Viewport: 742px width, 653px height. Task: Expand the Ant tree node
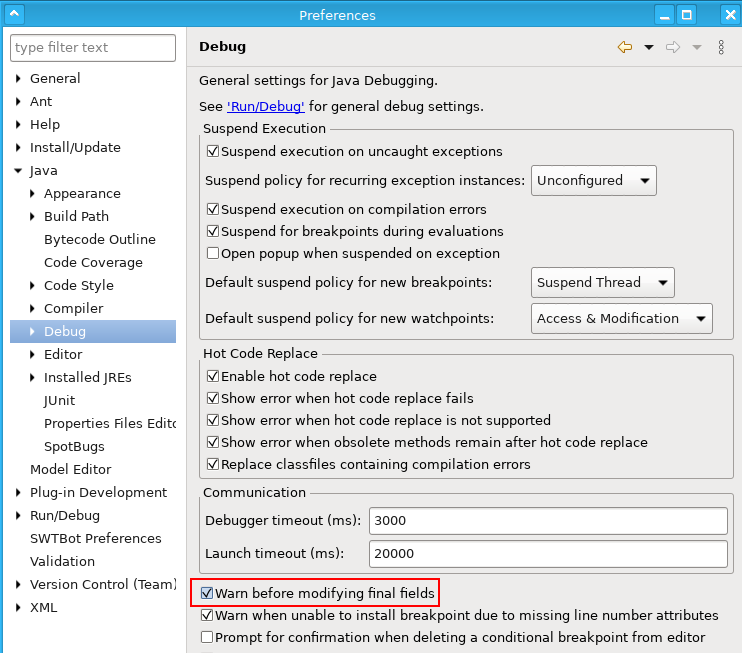pos(18,101)
